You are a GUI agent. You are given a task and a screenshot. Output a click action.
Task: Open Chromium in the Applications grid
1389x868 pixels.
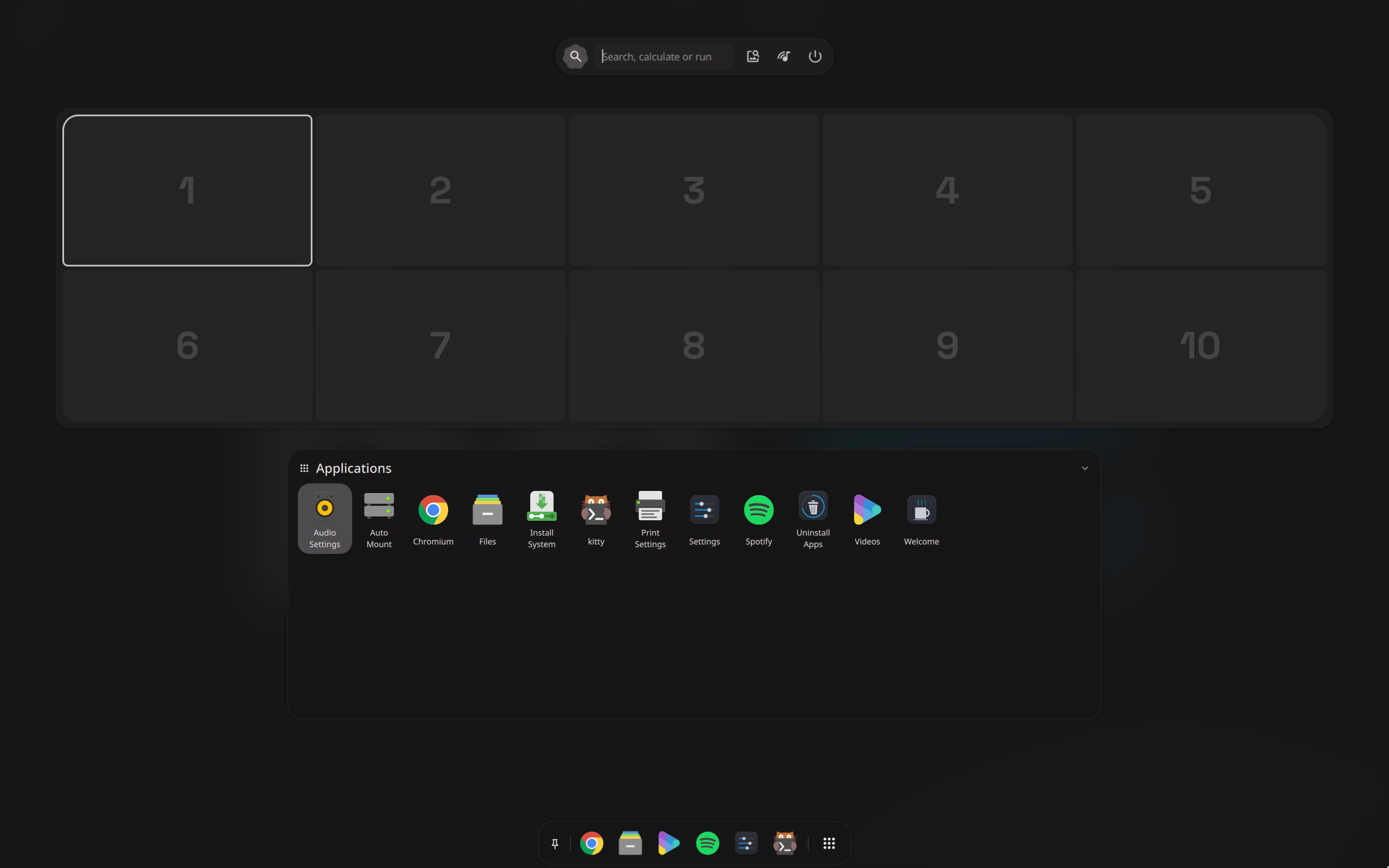pos(433,519)
